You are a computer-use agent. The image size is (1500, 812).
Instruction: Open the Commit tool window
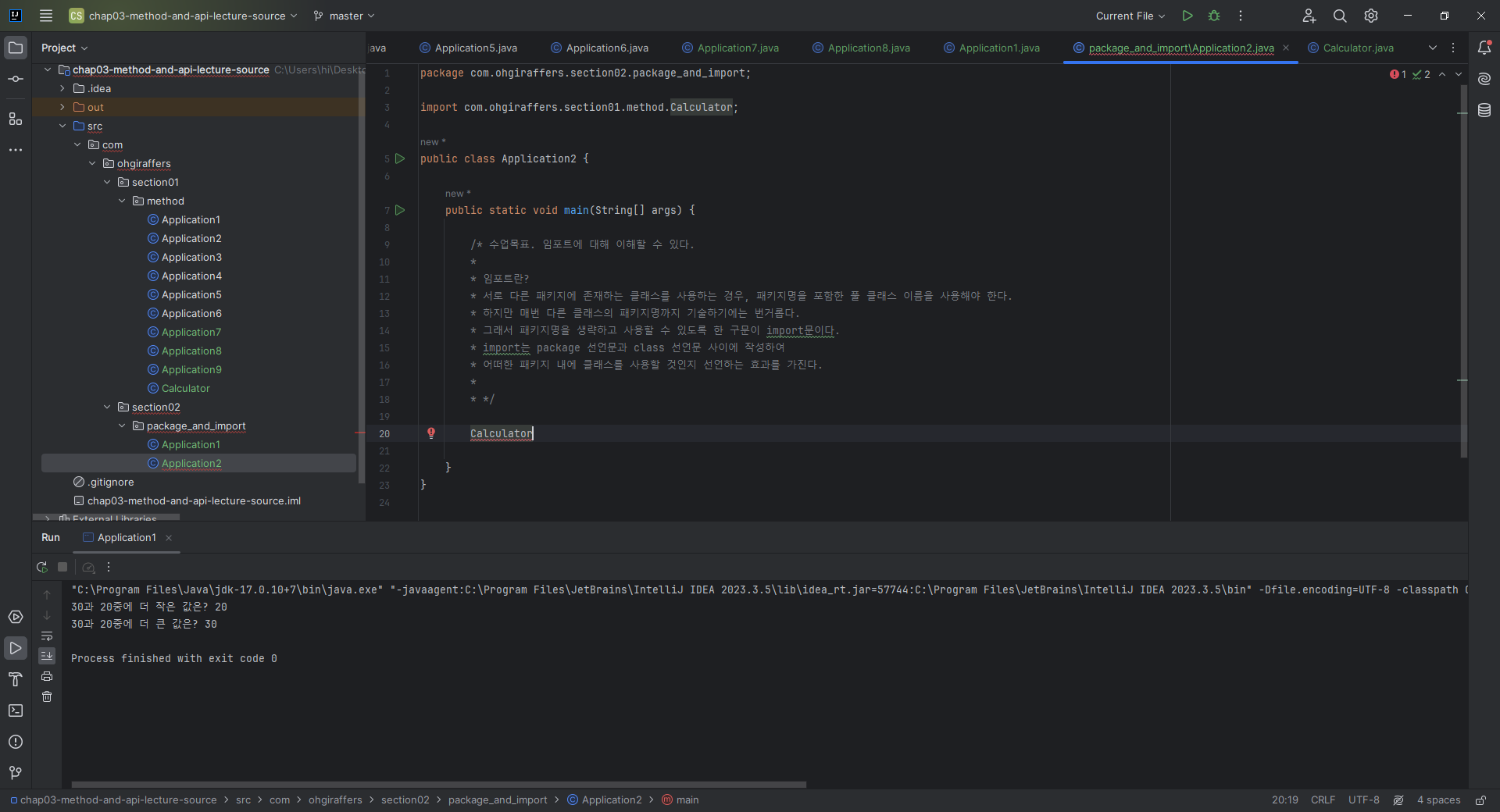coord(16,80)
